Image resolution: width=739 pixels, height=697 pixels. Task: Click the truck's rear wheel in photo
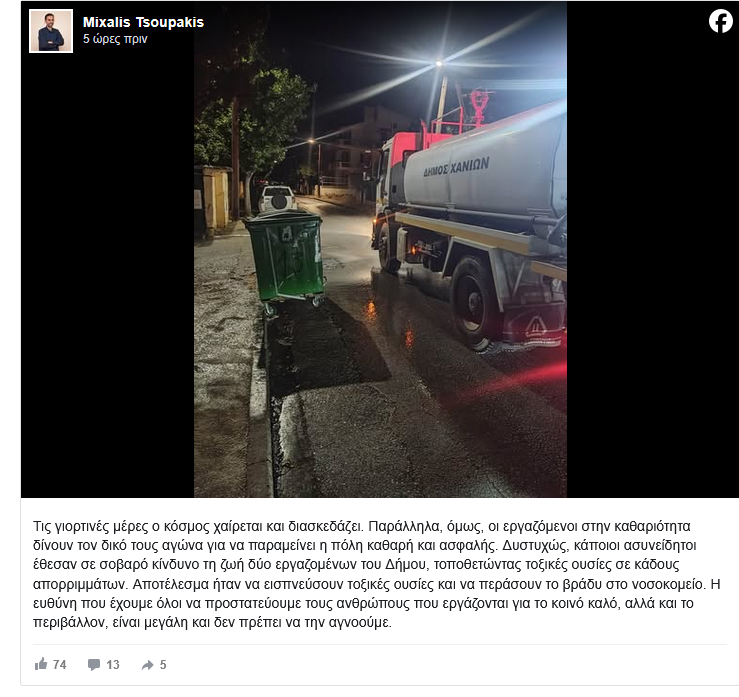click(x=474, y=302)
